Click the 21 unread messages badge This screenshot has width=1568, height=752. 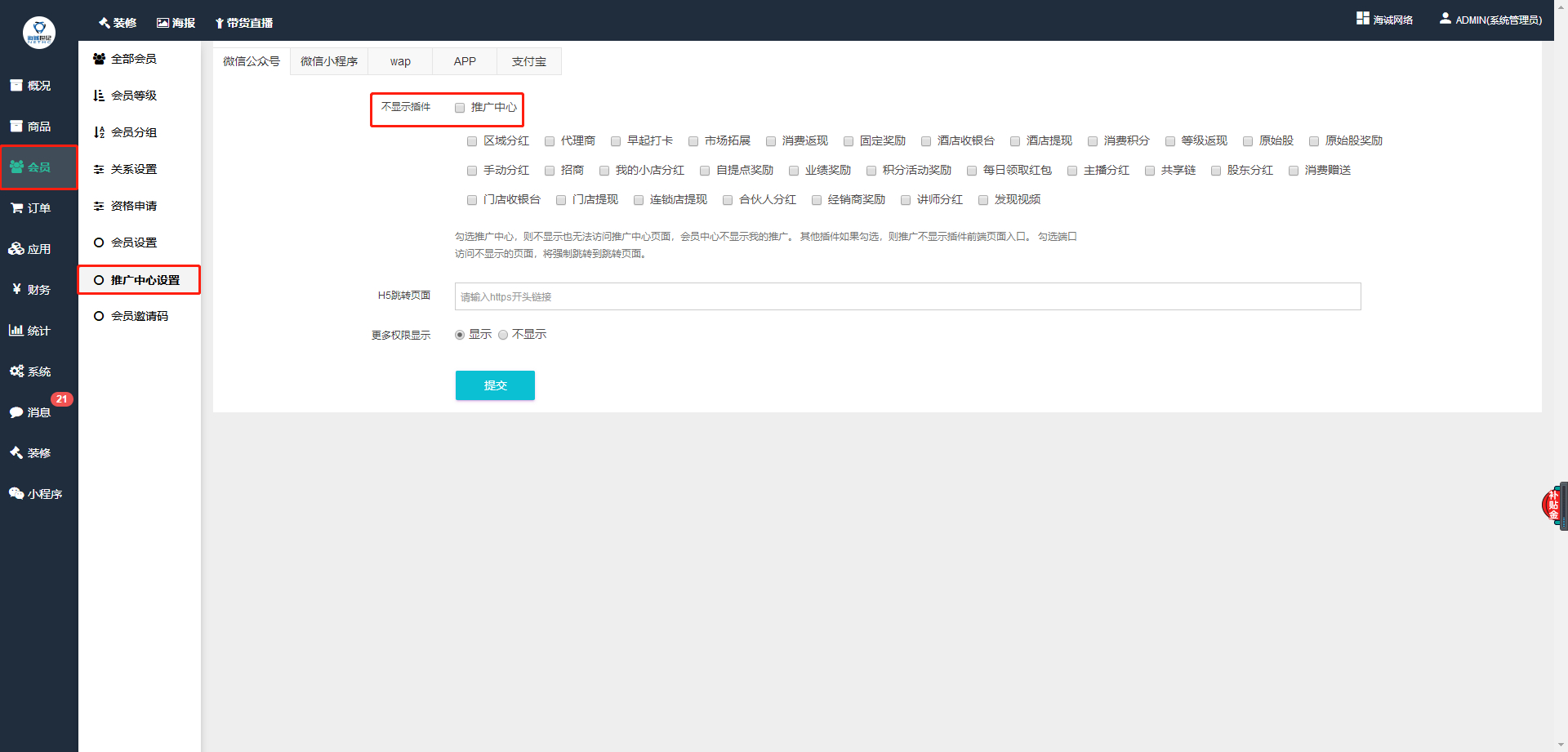click(62, 399)
